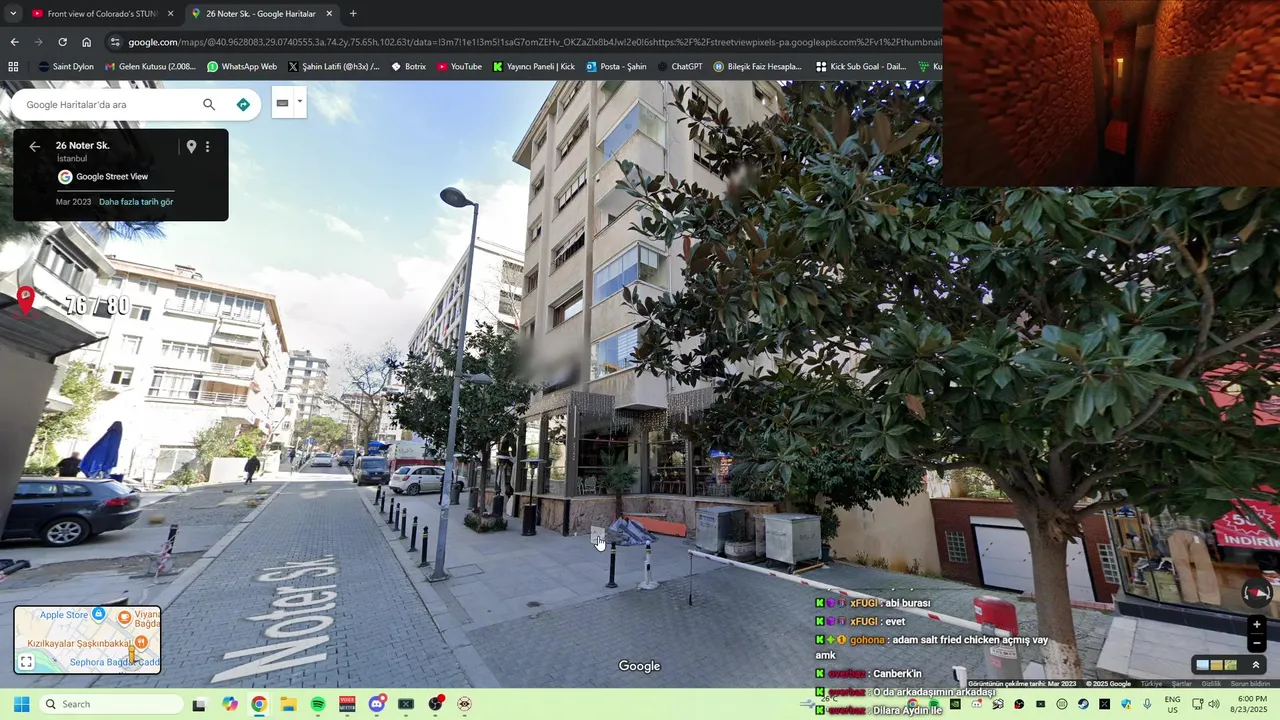1280x720 pixels.
Task: Open the Botrix bookmark
Action: [408, 67]
